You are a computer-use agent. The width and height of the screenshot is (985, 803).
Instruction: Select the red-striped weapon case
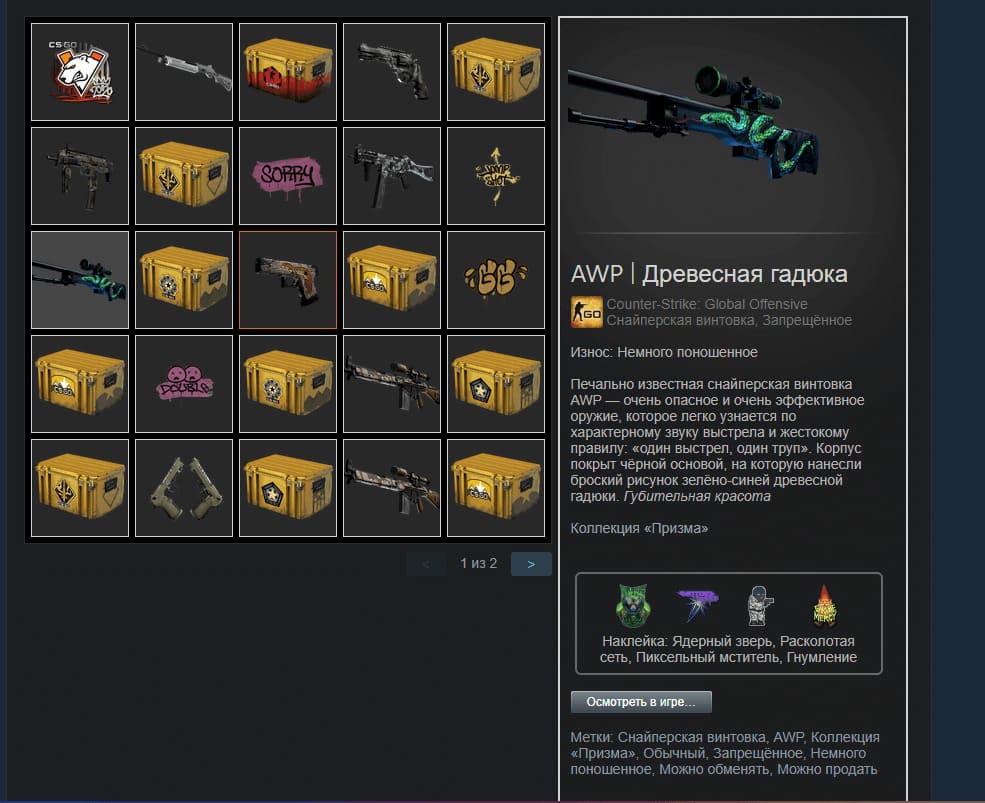click(x=288, y=72)
